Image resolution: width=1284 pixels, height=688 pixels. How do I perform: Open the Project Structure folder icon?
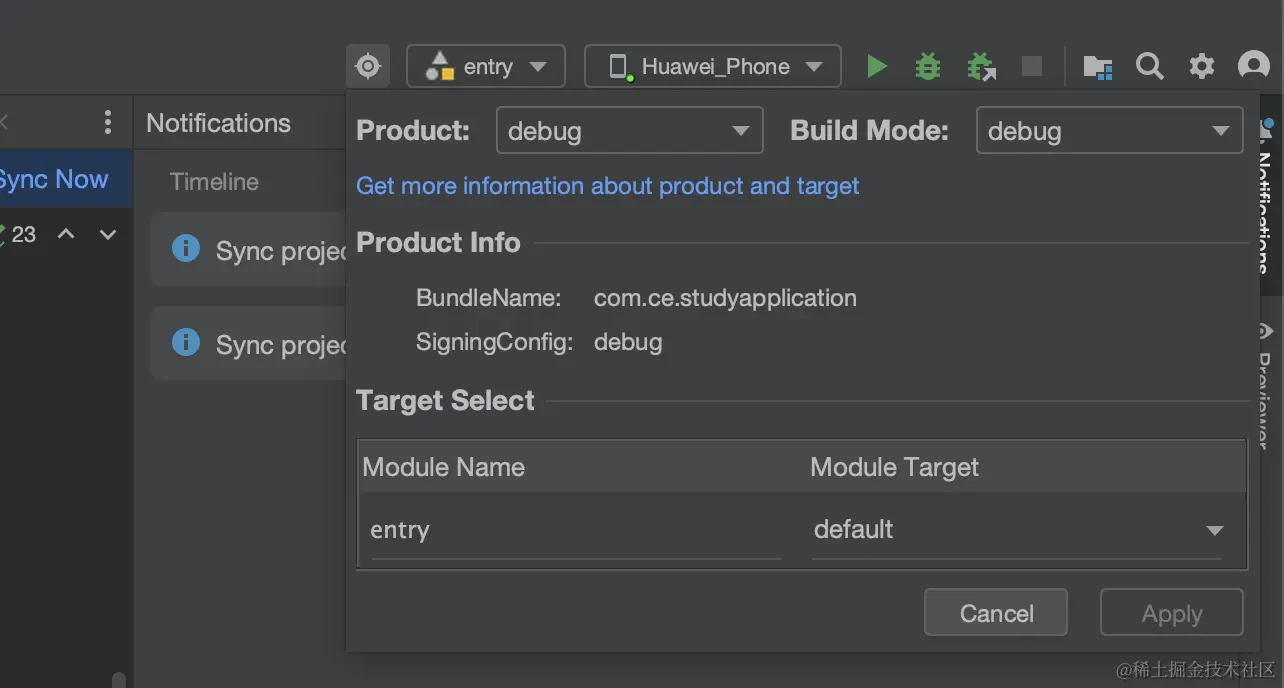[x=1098, y=67]
